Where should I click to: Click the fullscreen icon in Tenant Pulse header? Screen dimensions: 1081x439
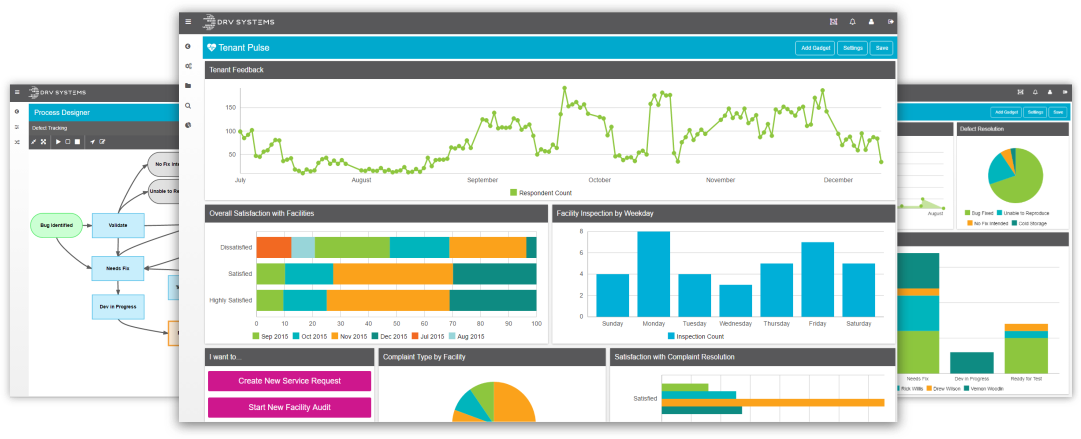pyautogui.click(x=833, y=22)
